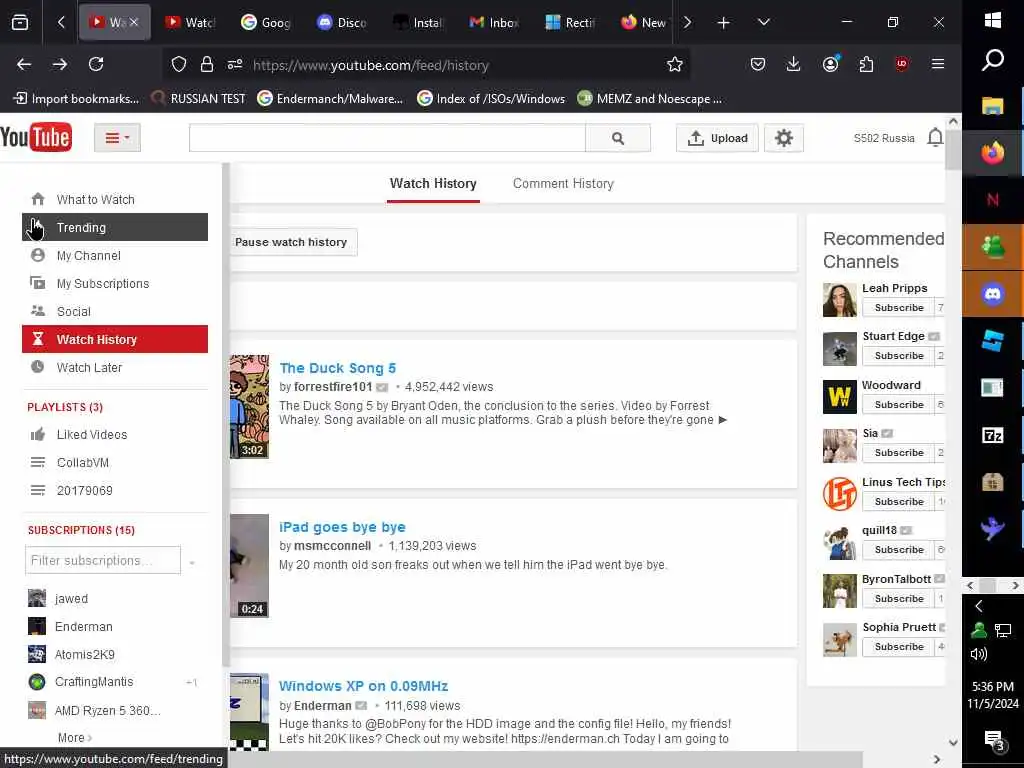Open the notifications bell
This screenshot has height=768, width=1024.
935,138
